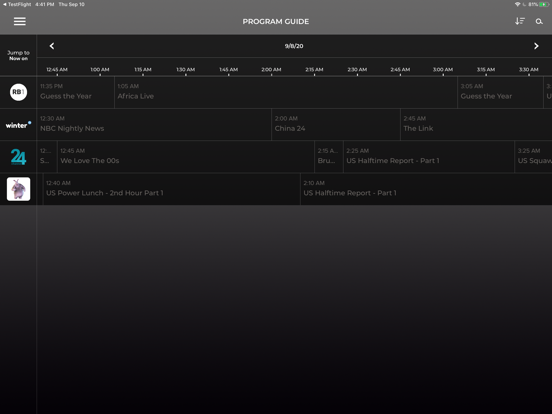Tap the 1:30 AM timeline marker
The image size is (552, 414).
tap(186, 70)
